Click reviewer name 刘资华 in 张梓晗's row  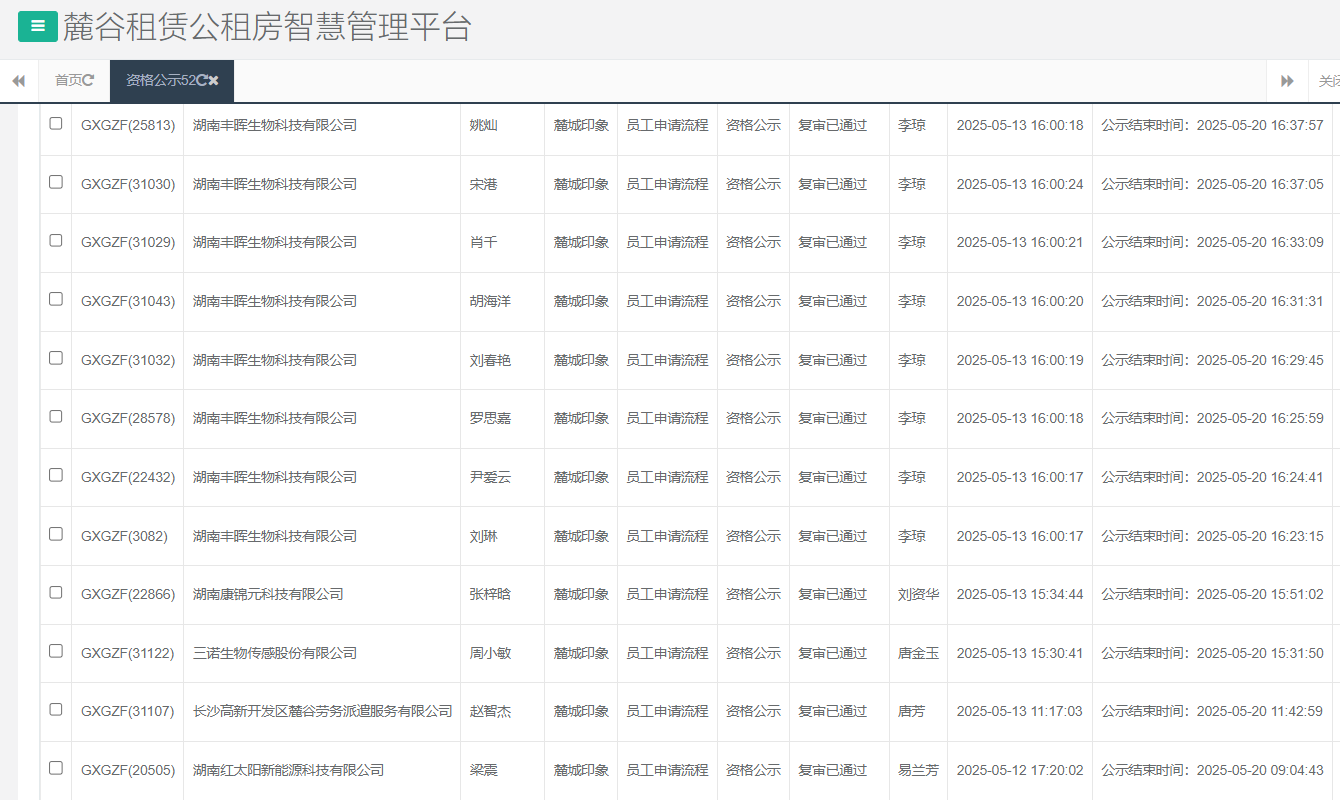pos(916,594)
